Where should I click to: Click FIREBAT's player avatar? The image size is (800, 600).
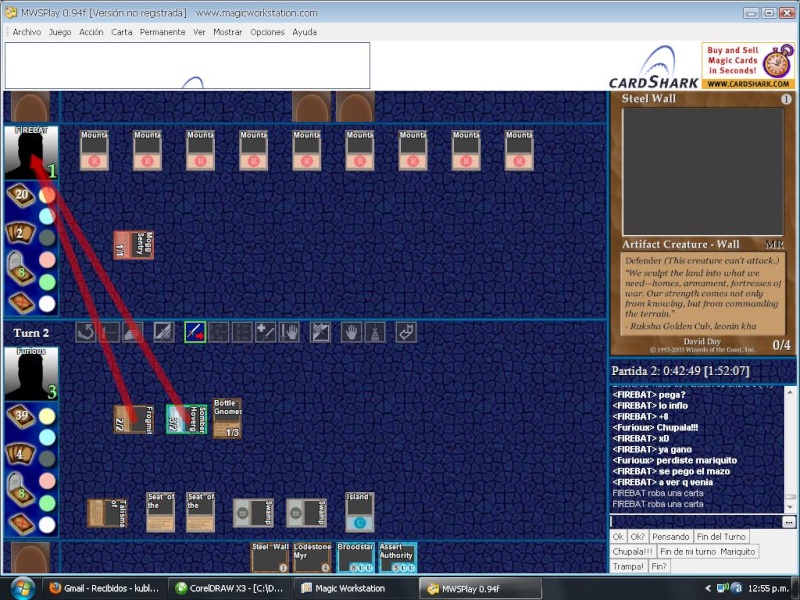point(31,153)
